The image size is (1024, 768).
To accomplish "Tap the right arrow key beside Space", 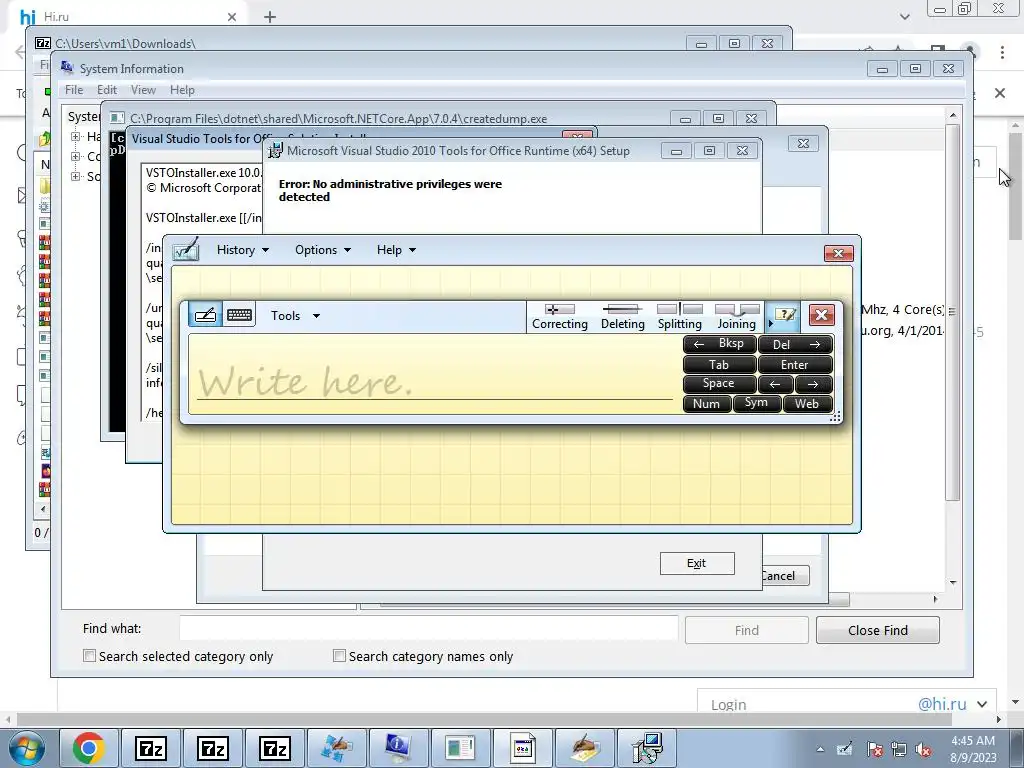I will coord(814,384).
